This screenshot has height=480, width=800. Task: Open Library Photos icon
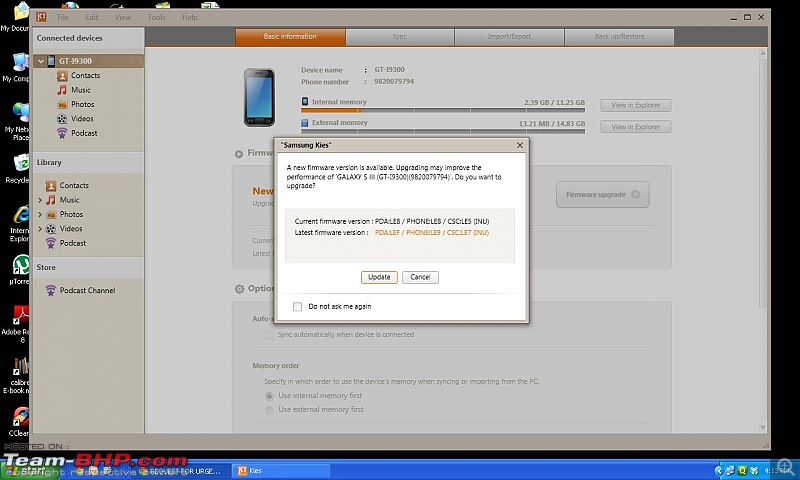[51, 214]
